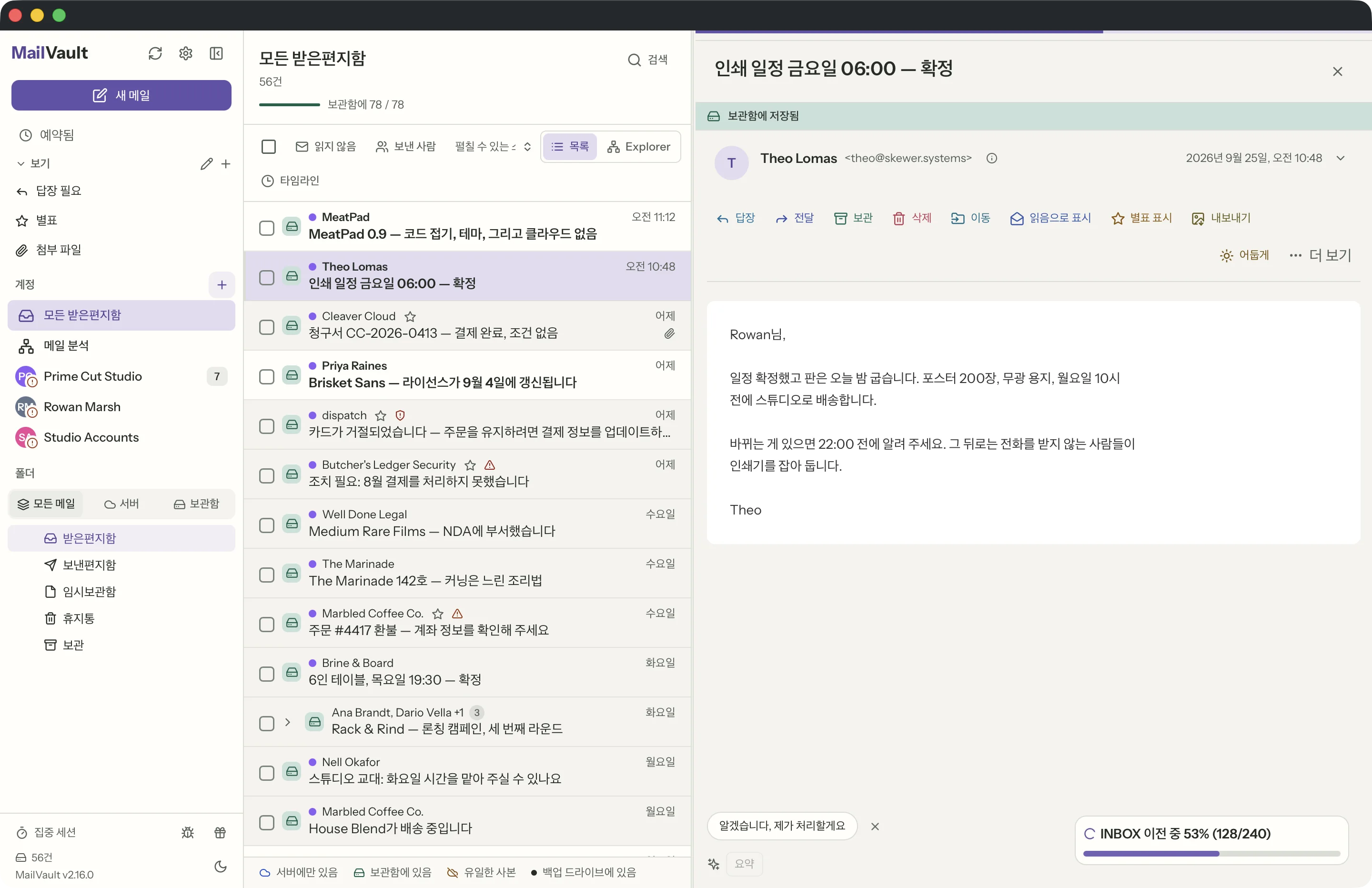Toggle dark mode moon icon
The width and height of the screenshot is (1372, 888).
point(220,866)
